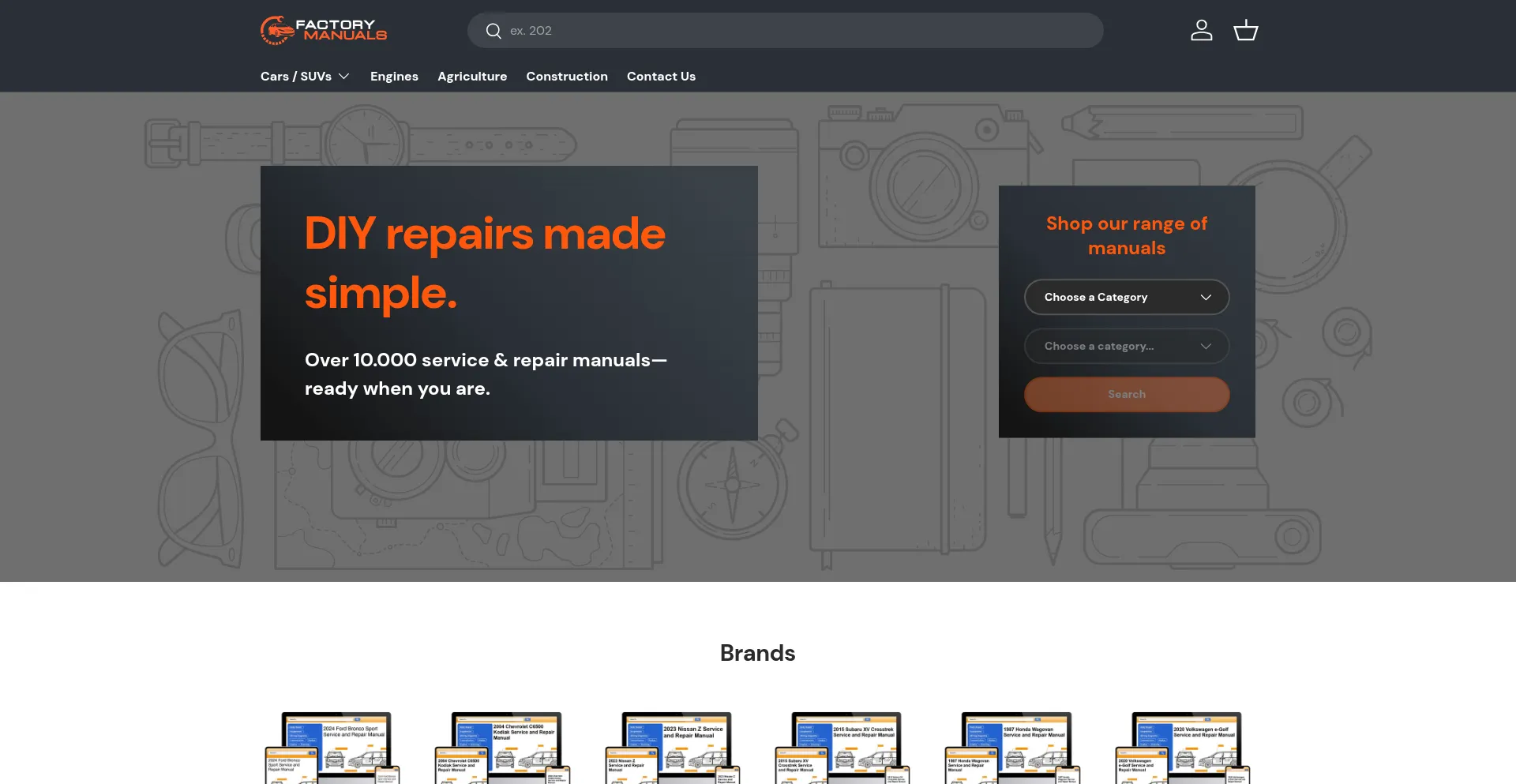Open the disabled 'Choose a category...' dropdown

click(1127, 346)
